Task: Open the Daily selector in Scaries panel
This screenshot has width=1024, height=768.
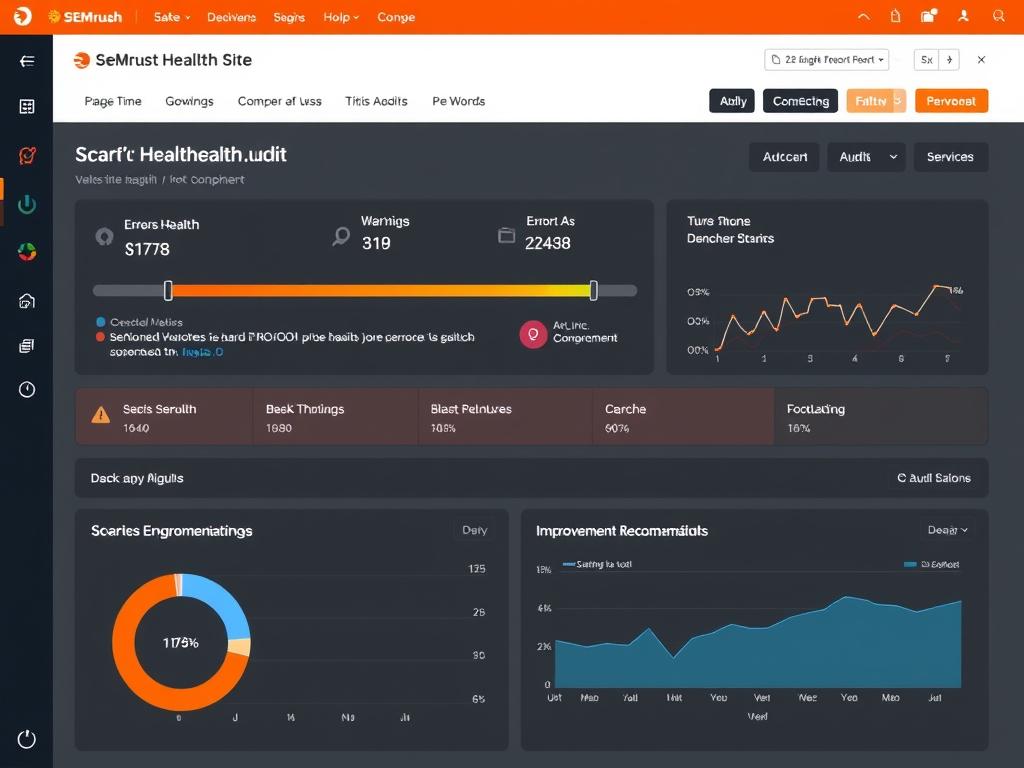Action: [475, 530]
